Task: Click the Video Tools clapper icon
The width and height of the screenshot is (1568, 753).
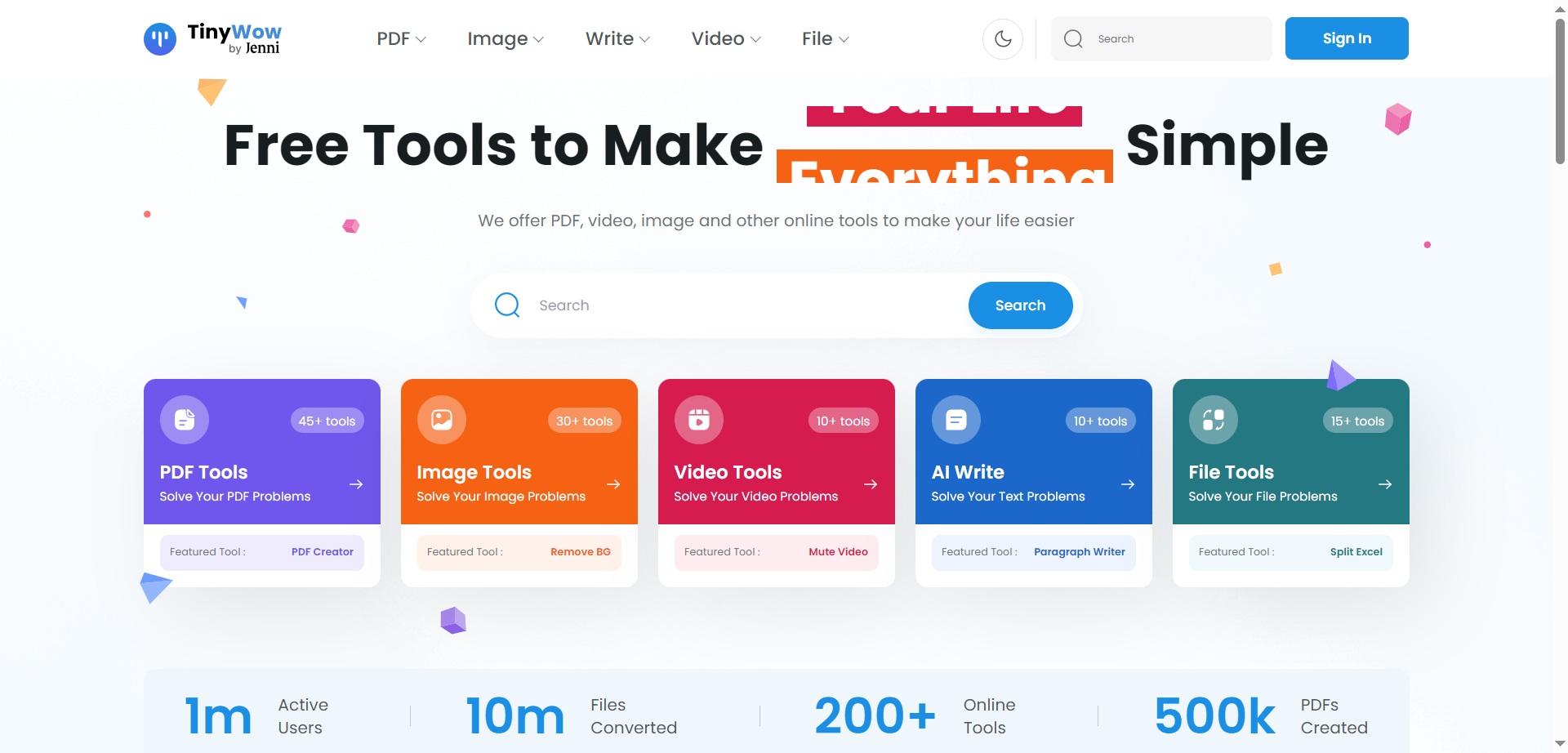Action: pos(699,420)
